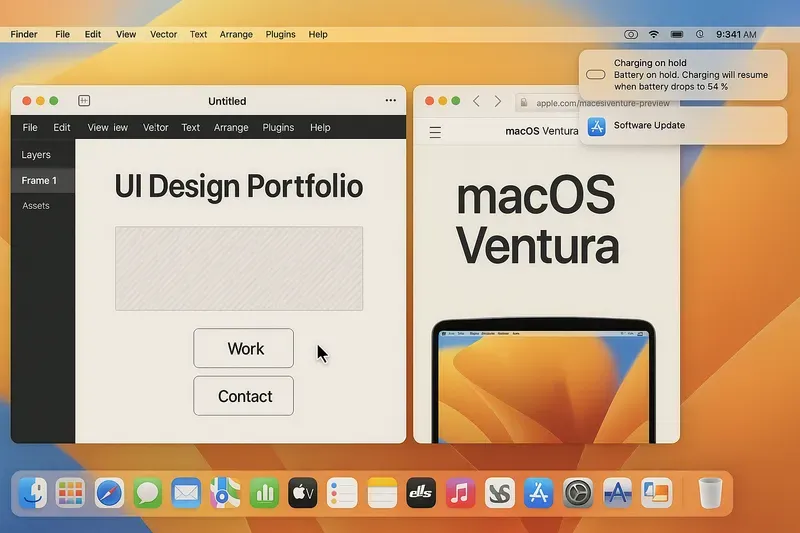Open blue App Store icon in Dock
The image size is (800, 533).
(x=538, y=493)
